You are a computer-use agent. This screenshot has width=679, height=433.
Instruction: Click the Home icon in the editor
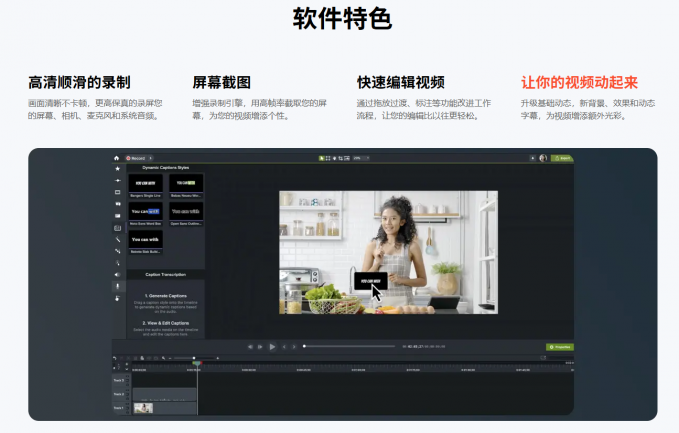click(116, 158)
